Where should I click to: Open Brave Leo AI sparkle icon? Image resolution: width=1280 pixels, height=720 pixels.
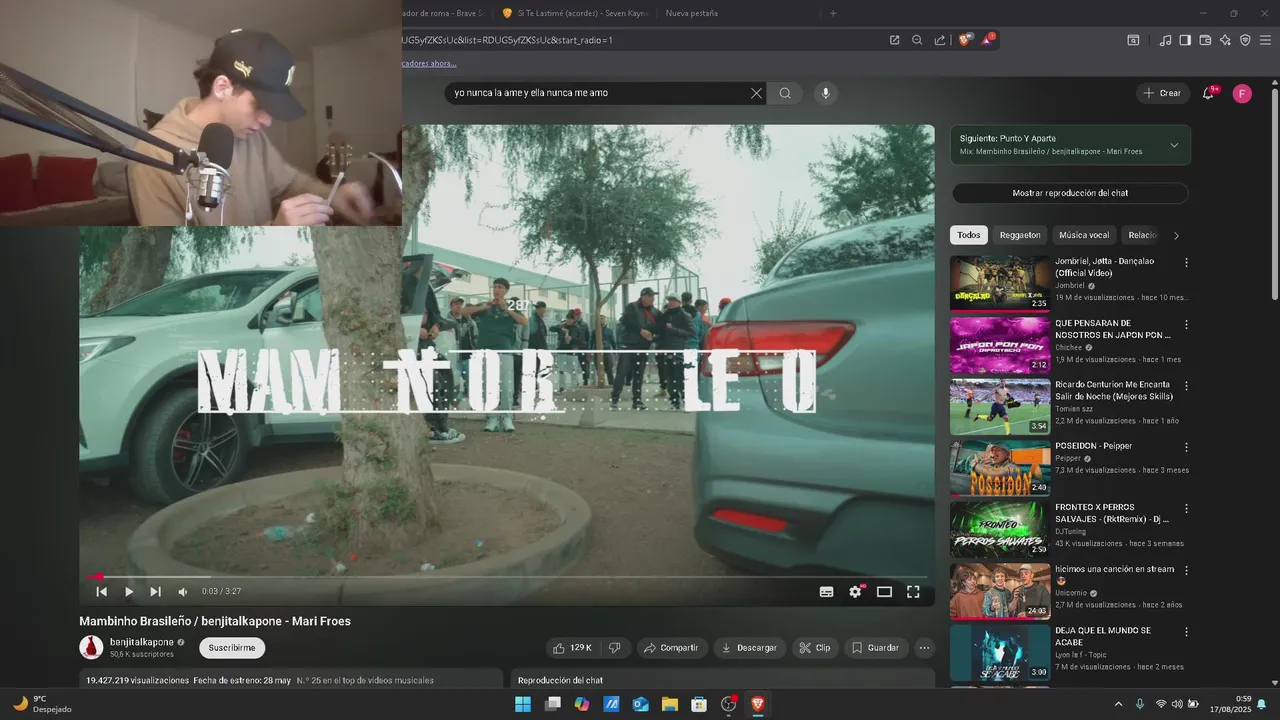[x=1225, y=40]
